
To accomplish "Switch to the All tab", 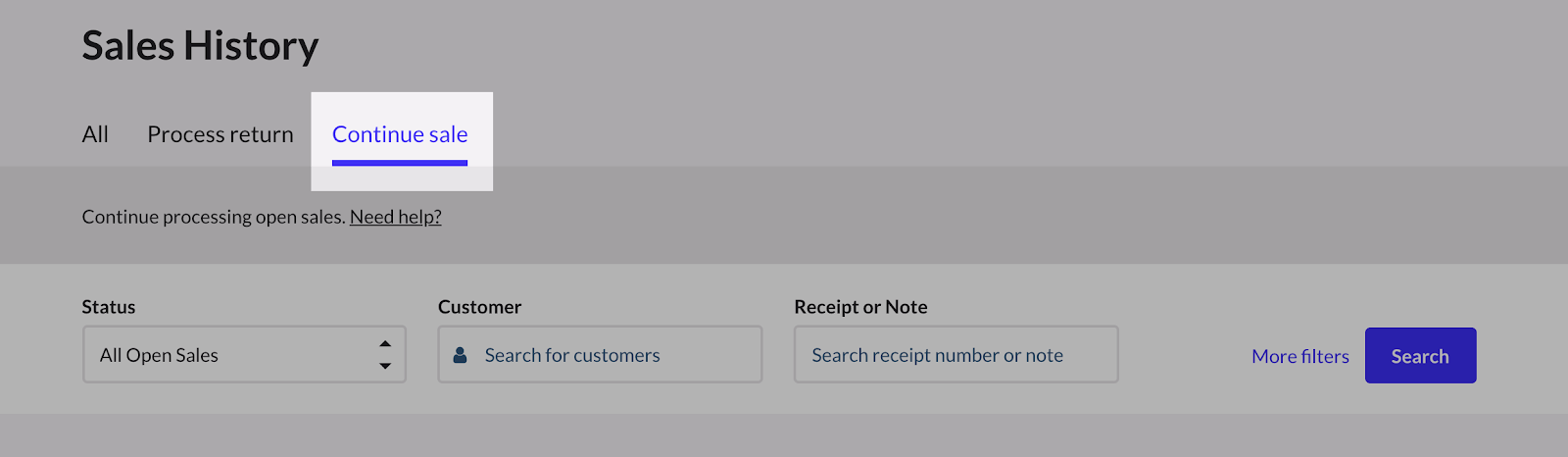I will 95,134.
